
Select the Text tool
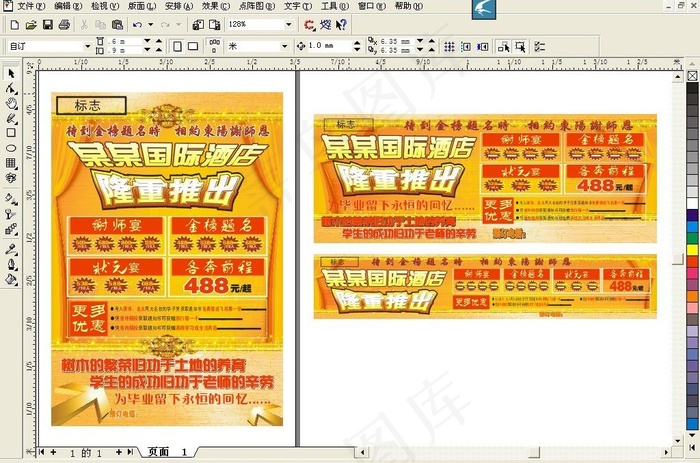pyautogui.click(x=11, y=178)
